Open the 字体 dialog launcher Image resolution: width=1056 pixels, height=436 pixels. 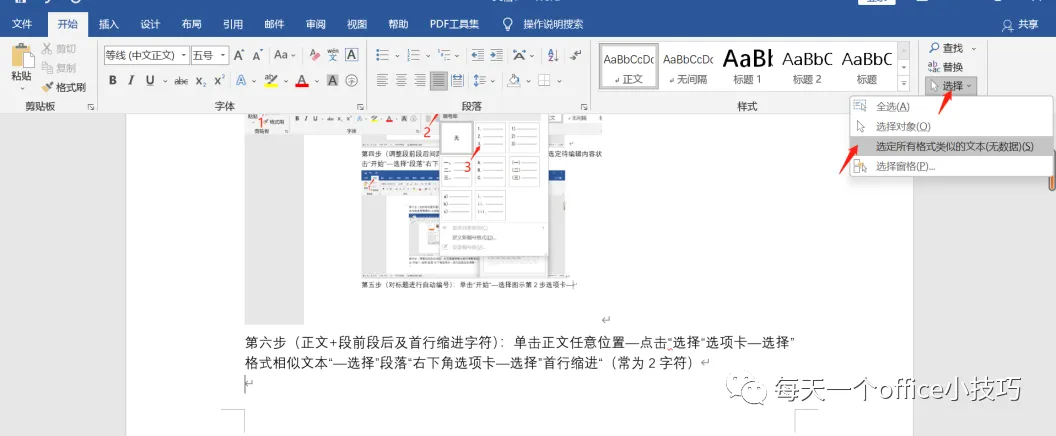[x=360, y=106]
